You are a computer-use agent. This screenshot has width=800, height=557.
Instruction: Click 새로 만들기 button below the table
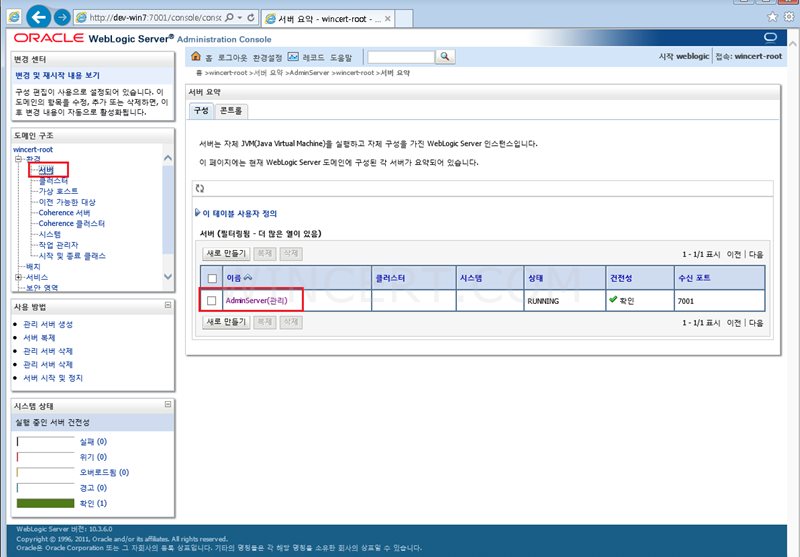(x=226, y=322)
